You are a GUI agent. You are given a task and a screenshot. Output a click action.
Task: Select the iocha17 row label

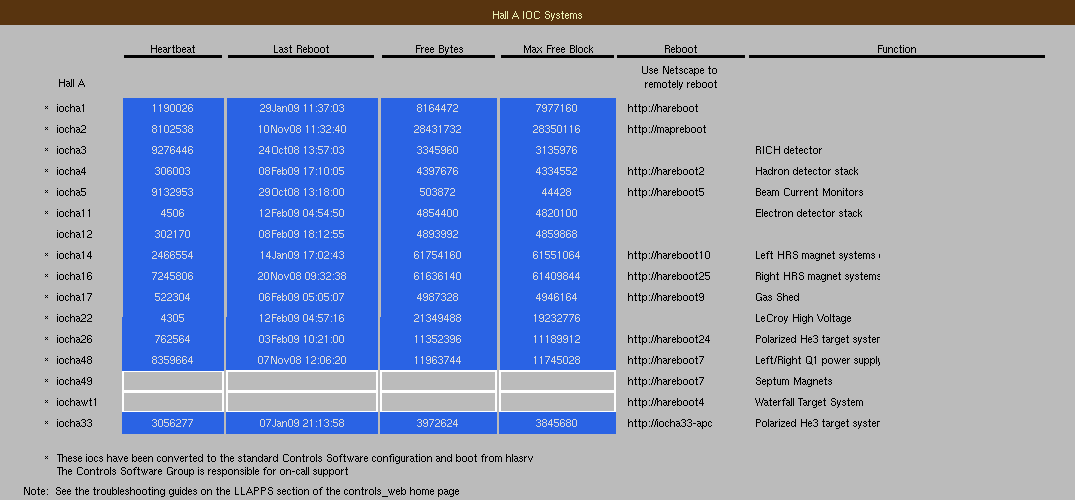[74, 297]
